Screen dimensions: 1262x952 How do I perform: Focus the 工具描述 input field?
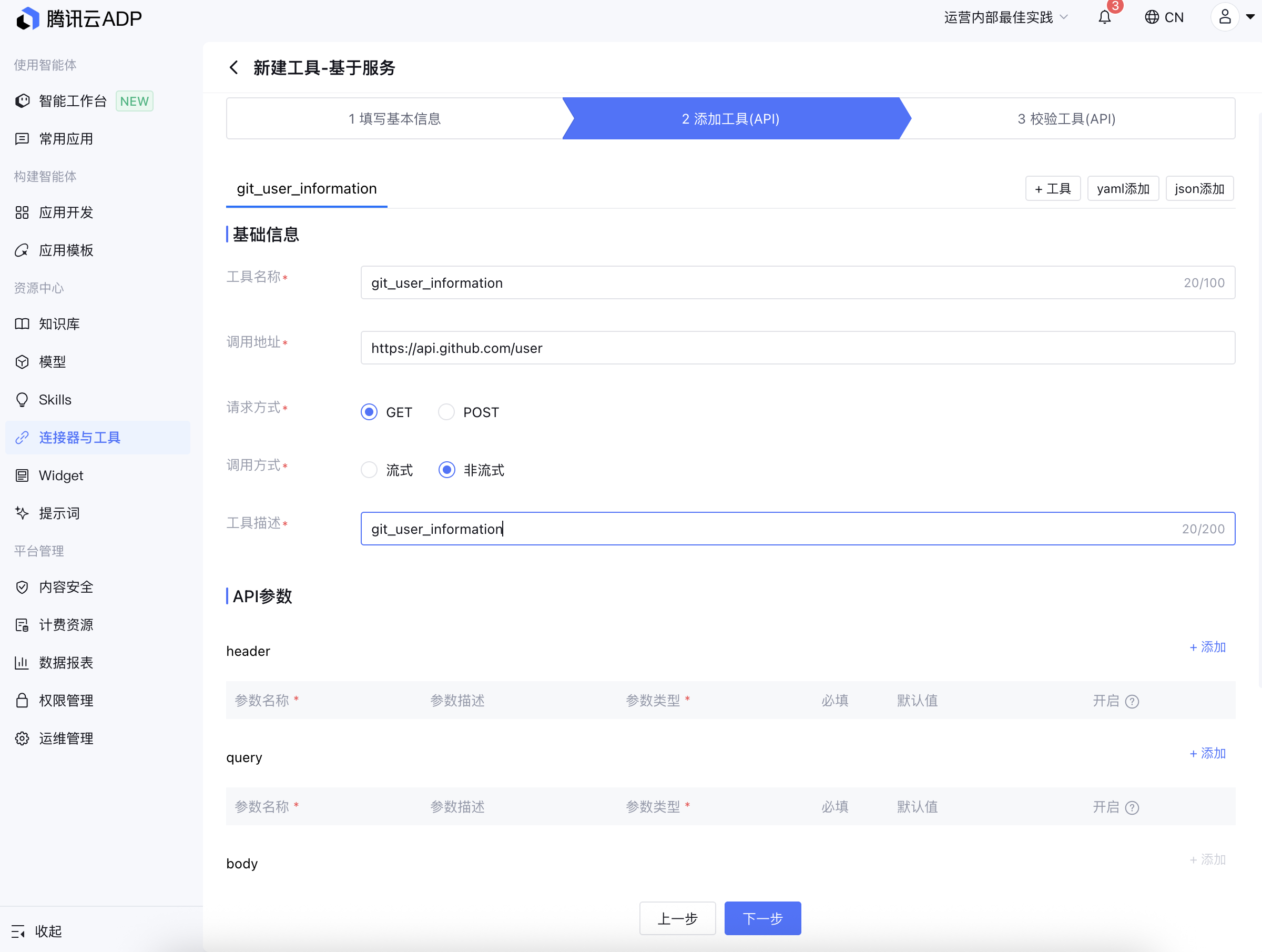coord(798,529)
